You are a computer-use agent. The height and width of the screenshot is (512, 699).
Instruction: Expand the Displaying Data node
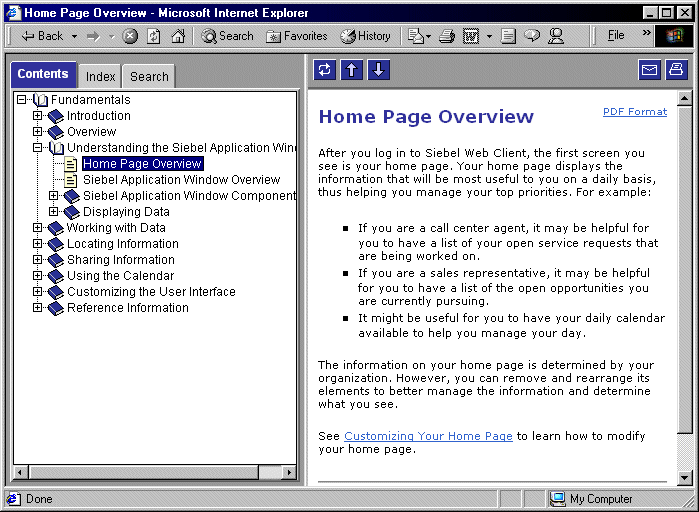[x=53, y=211]
